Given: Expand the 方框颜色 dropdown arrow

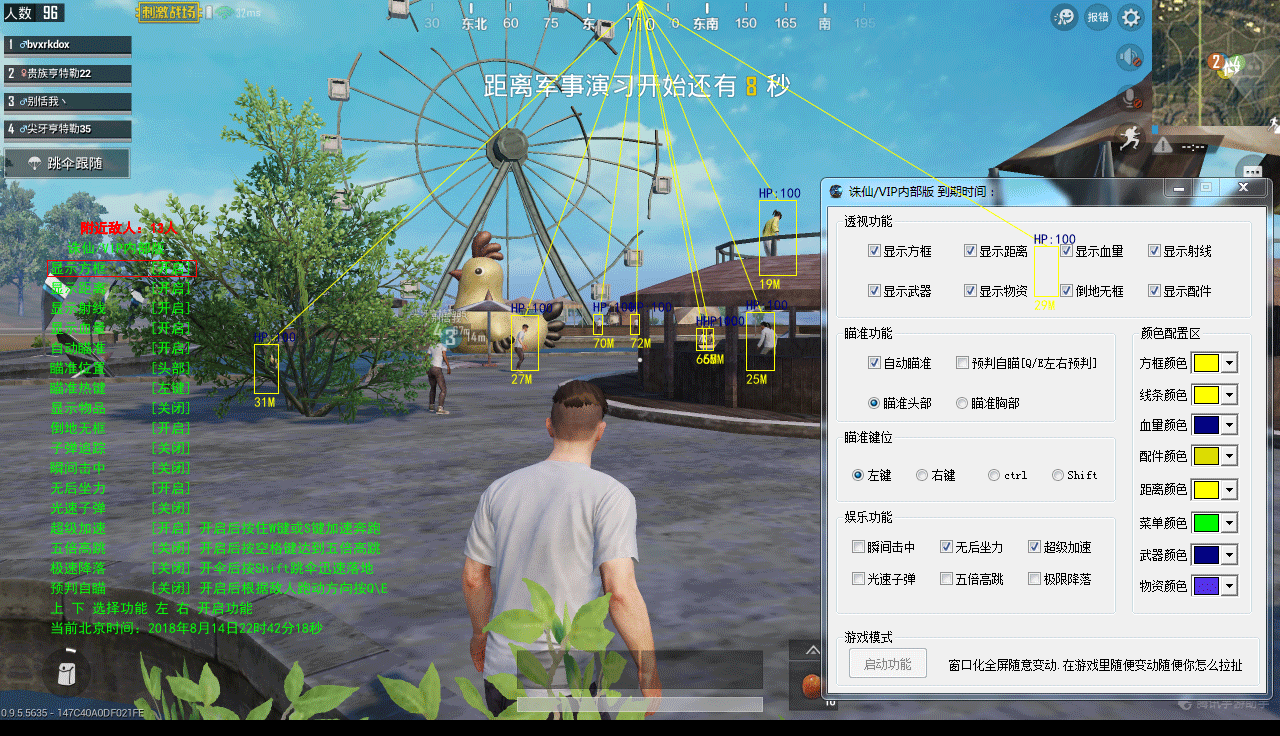Looking at the screenshot, I should click(1229, 363).
